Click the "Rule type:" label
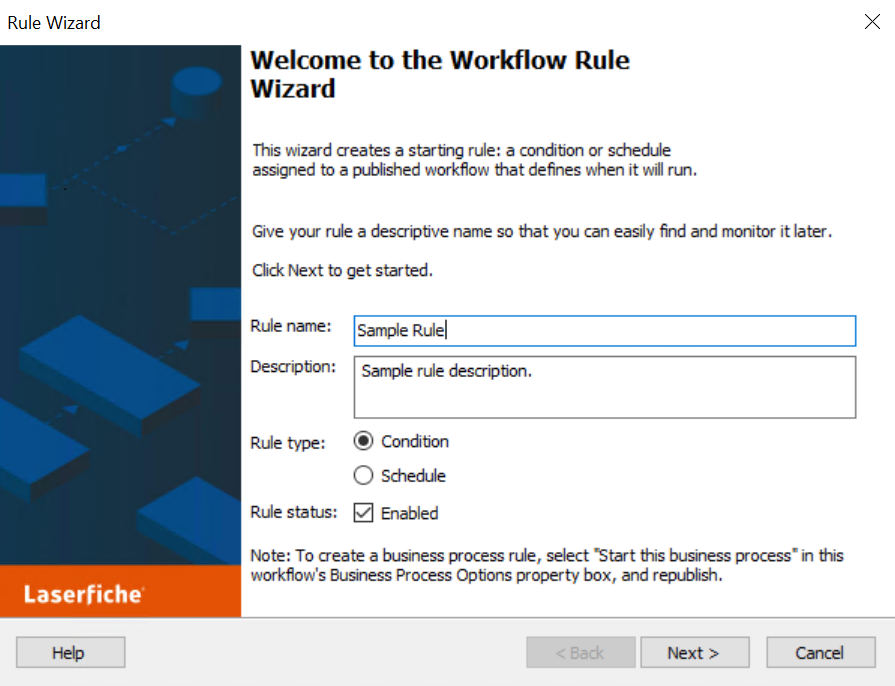Image resolution: width=895 pixels, height=686 pixels. tap(288, 444)
